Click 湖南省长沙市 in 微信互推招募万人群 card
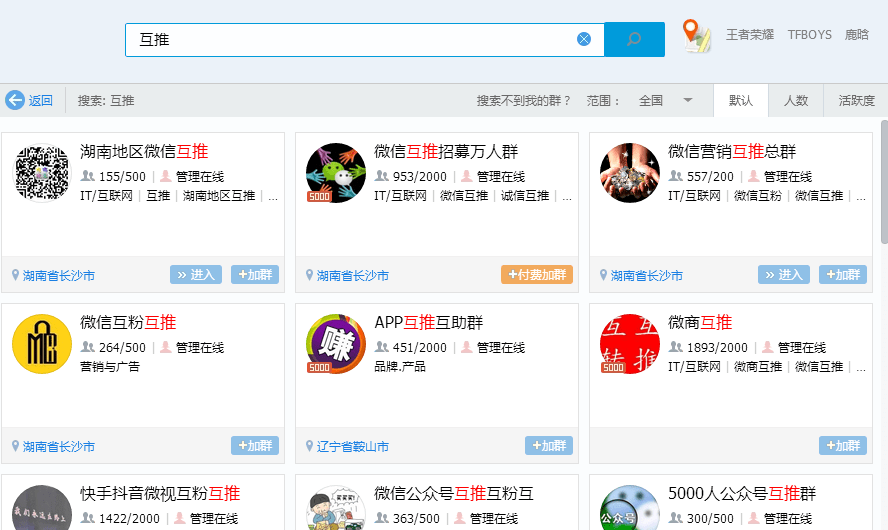 (353, 275)
